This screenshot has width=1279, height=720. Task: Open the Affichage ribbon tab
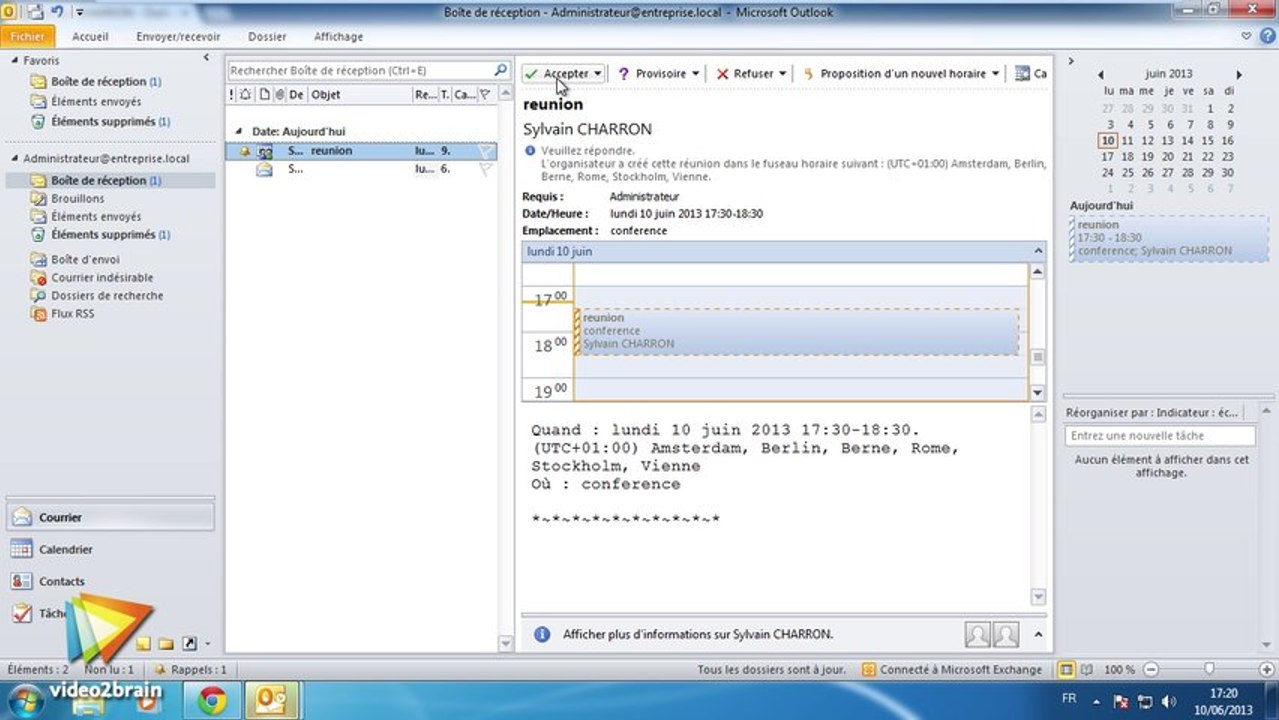coord(338,36)
